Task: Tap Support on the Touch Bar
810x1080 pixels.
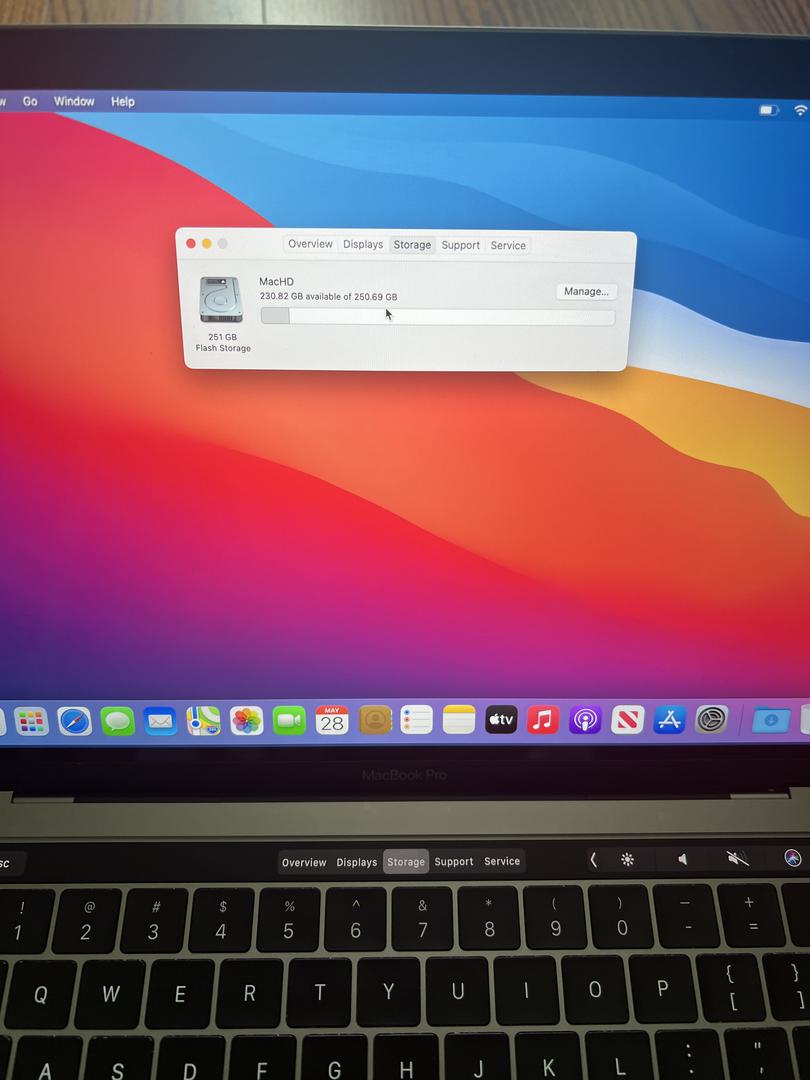Action: [x=454, y=862]
